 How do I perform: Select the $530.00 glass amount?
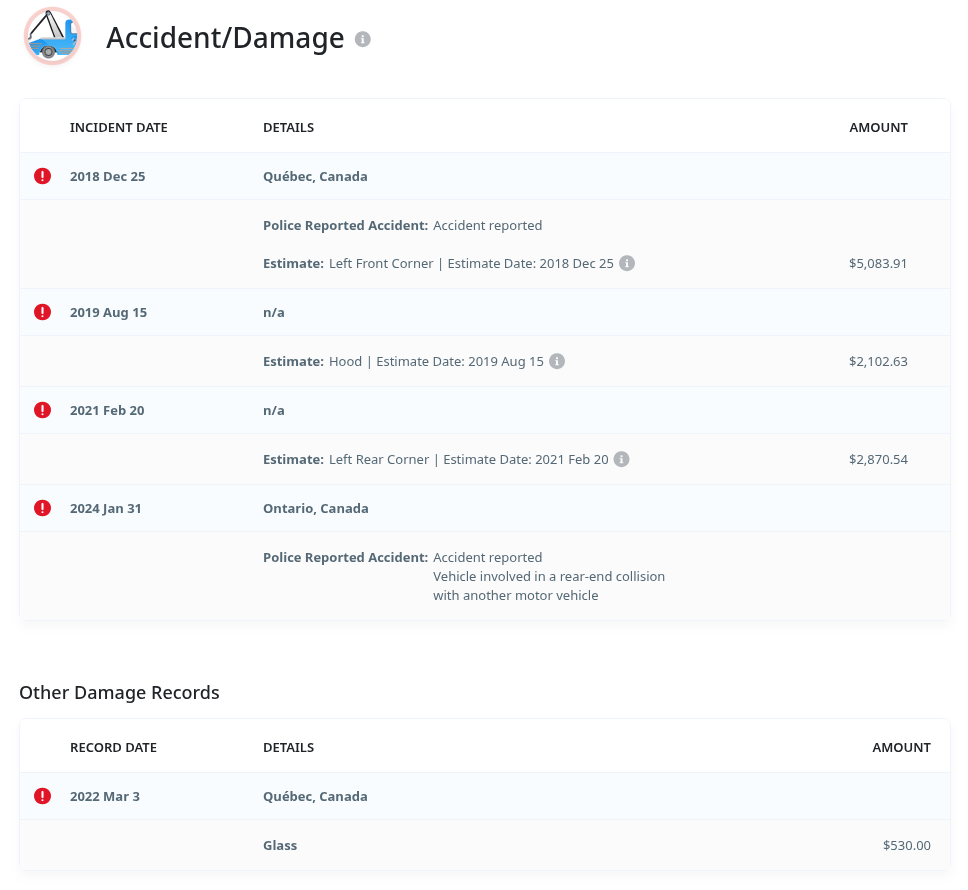pyautogui.click(x=906, y=845)
